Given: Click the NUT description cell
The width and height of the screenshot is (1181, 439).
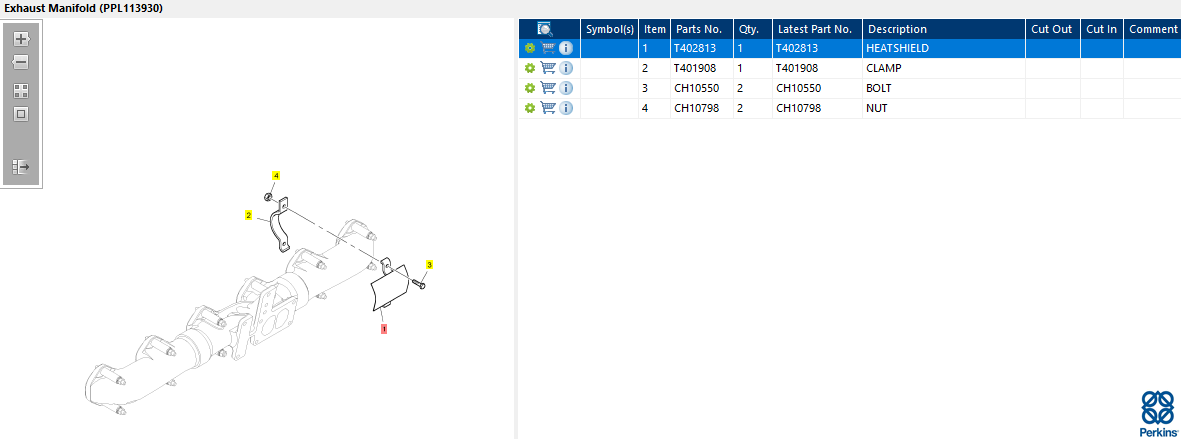Looking at the screenshot, I should [x=944, y=108].
